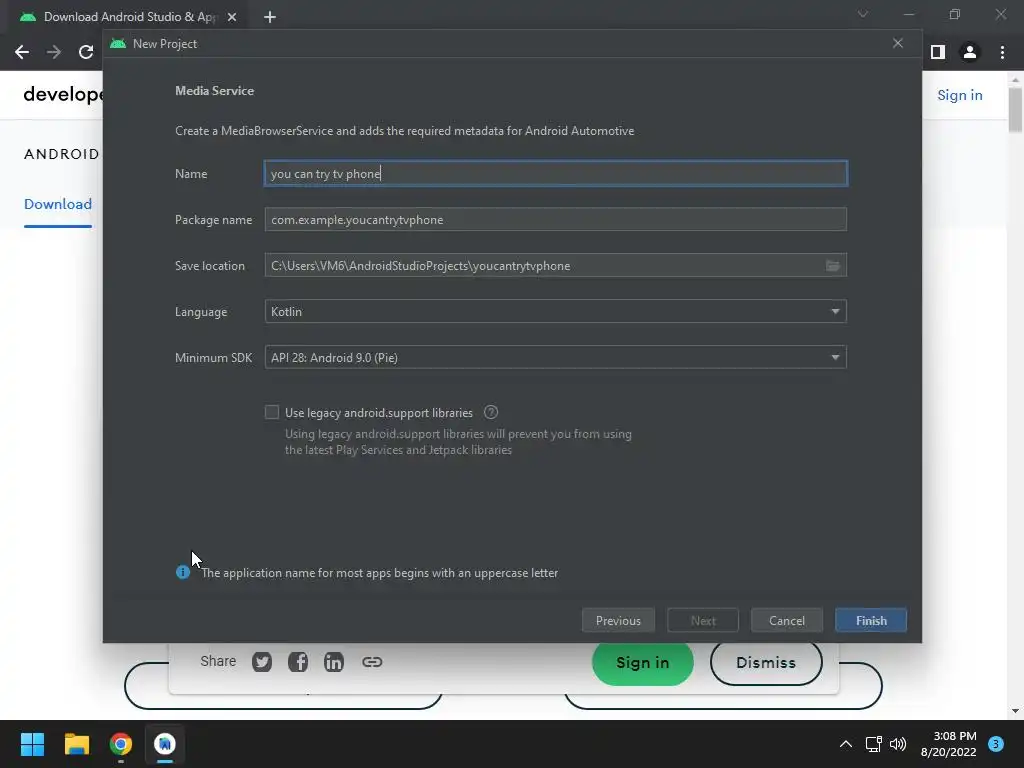Open Chrome profile icon

970,52
